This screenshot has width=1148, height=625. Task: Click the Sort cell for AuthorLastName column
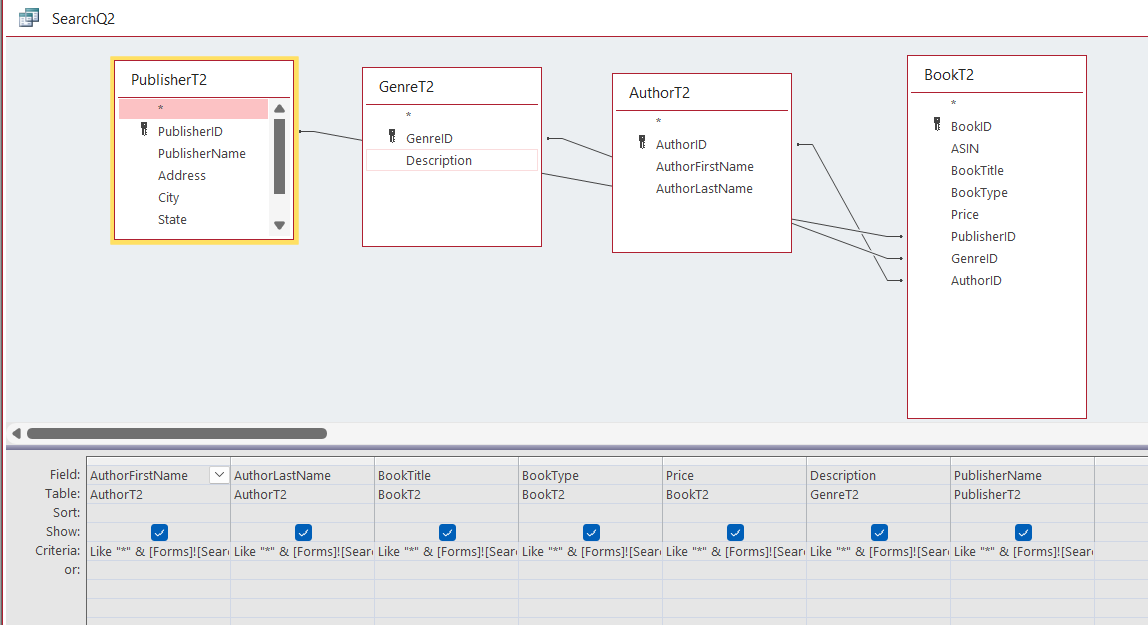tap(302, 513)
